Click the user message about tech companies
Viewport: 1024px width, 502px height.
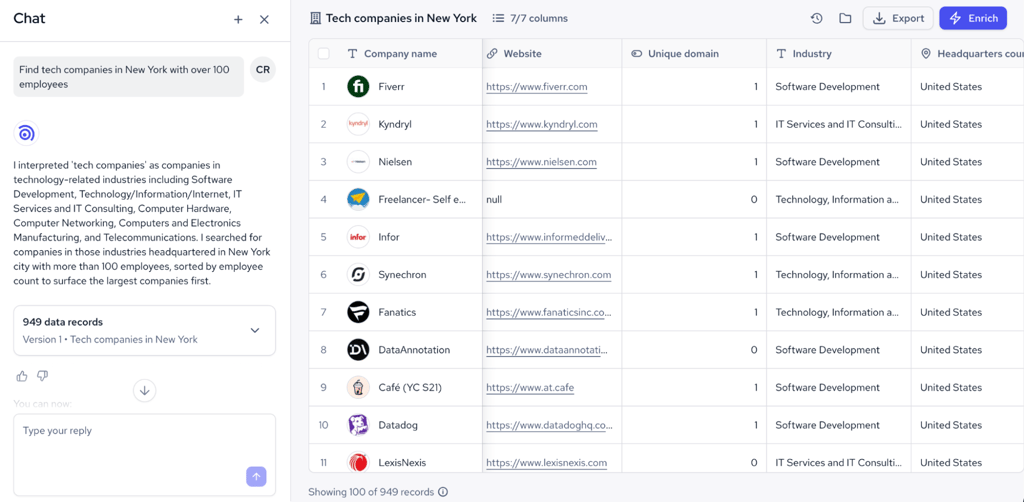click(129, 76)
